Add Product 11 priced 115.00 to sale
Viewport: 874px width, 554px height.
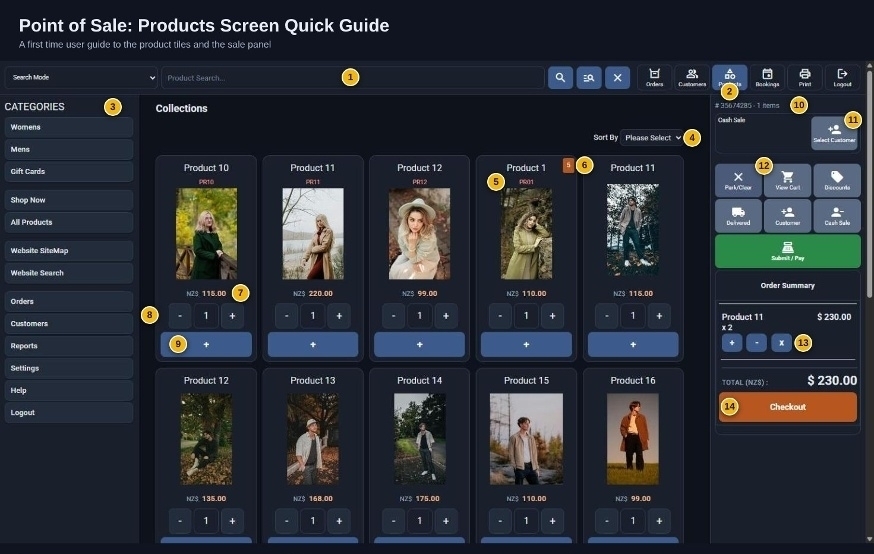(633, 345)
